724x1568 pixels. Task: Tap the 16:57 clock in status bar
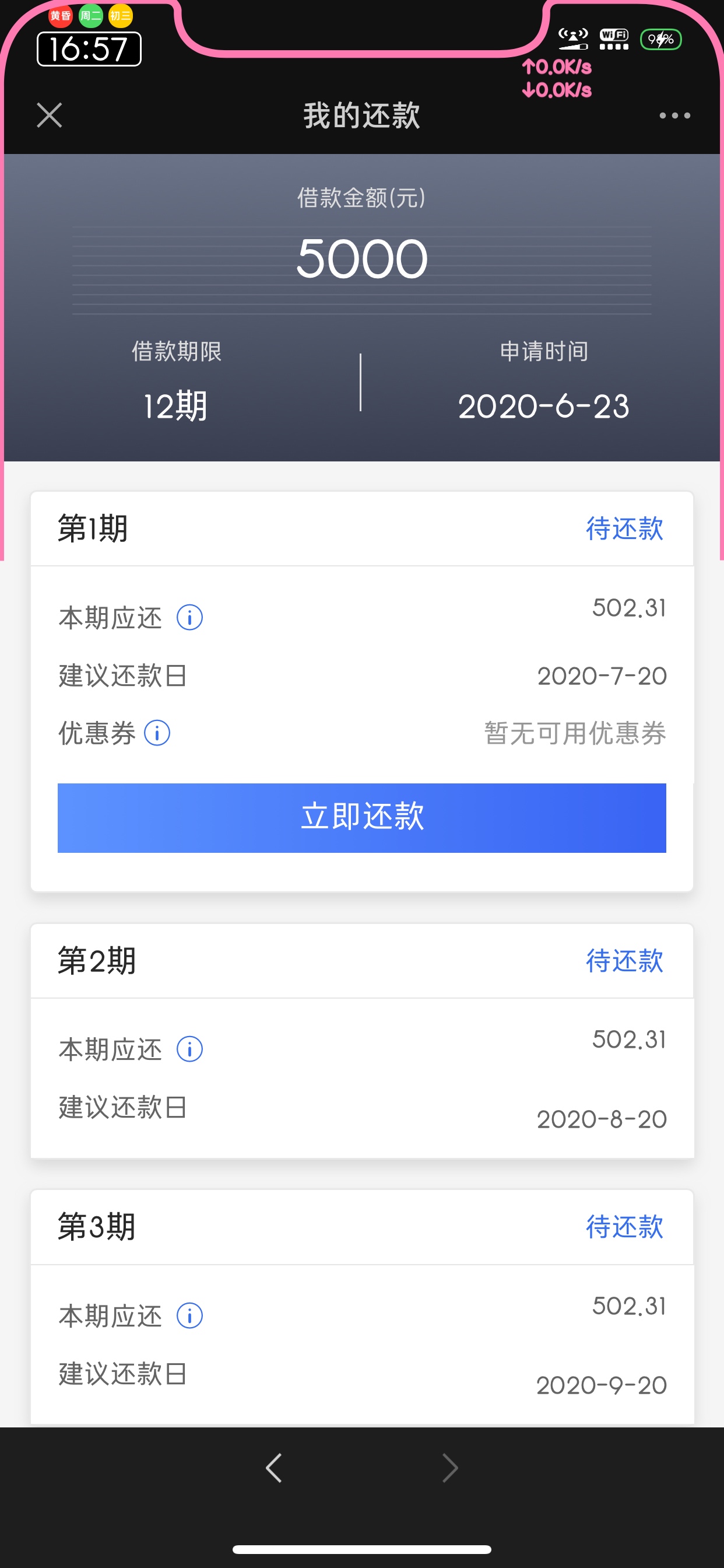pyautogui.click(x=89, y=48)
